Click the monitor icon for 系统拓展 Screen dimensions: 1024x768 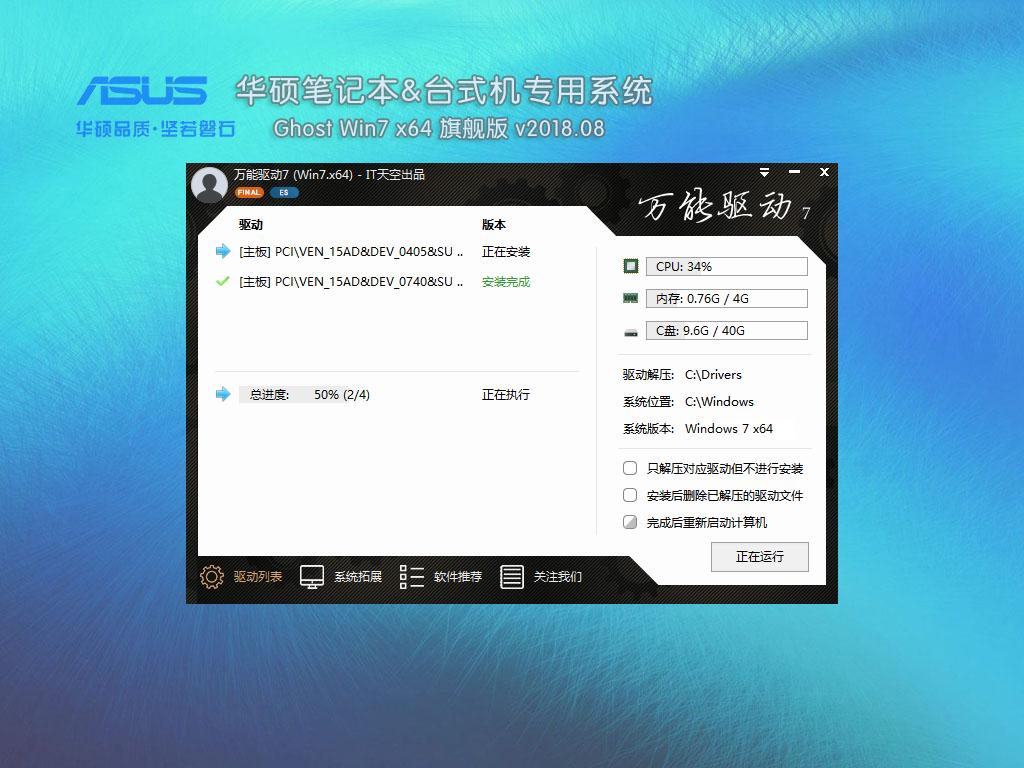tap(312, 577)
